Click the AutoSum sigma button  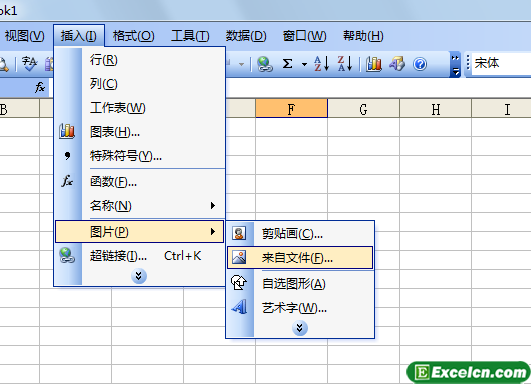(288, 64)
